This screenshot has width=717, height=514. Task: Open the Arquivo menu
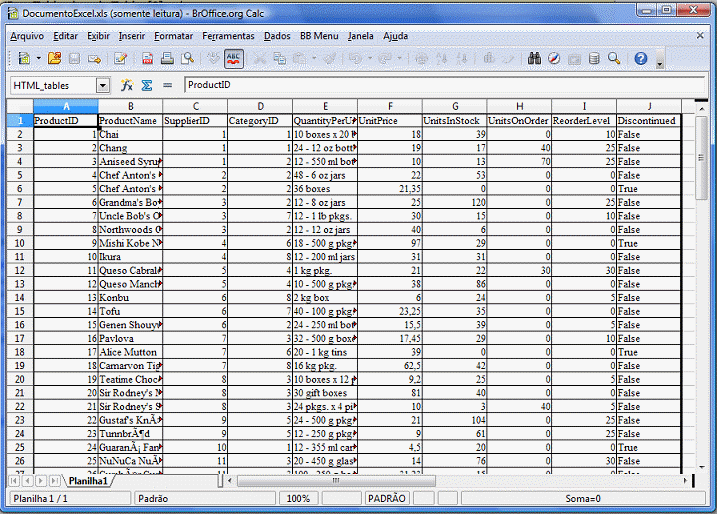[x=27, y=36]
